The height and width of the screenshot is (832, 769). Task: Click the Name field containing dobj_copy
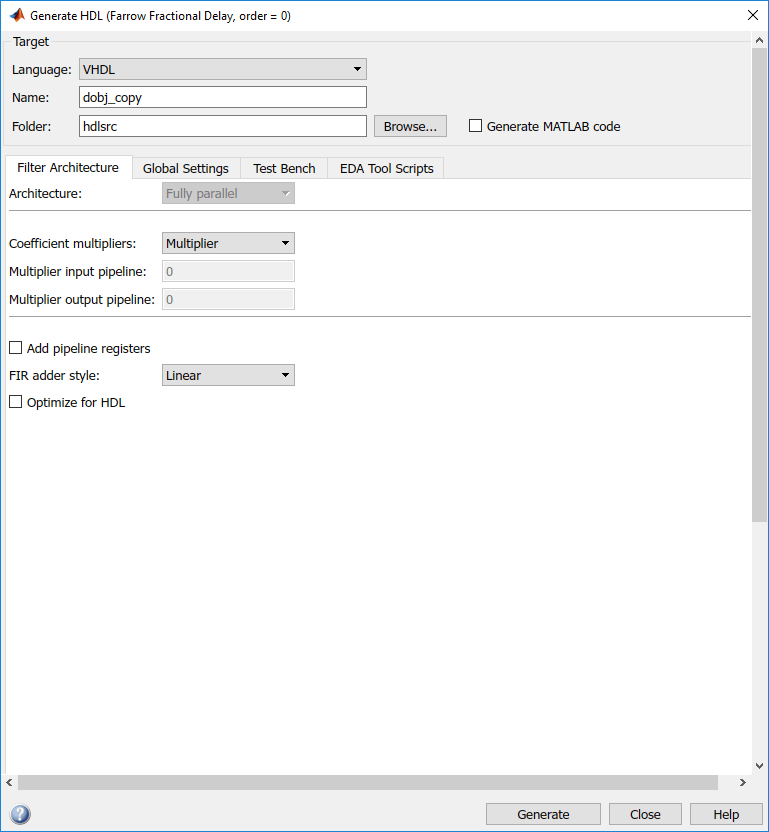coord(223,97)
